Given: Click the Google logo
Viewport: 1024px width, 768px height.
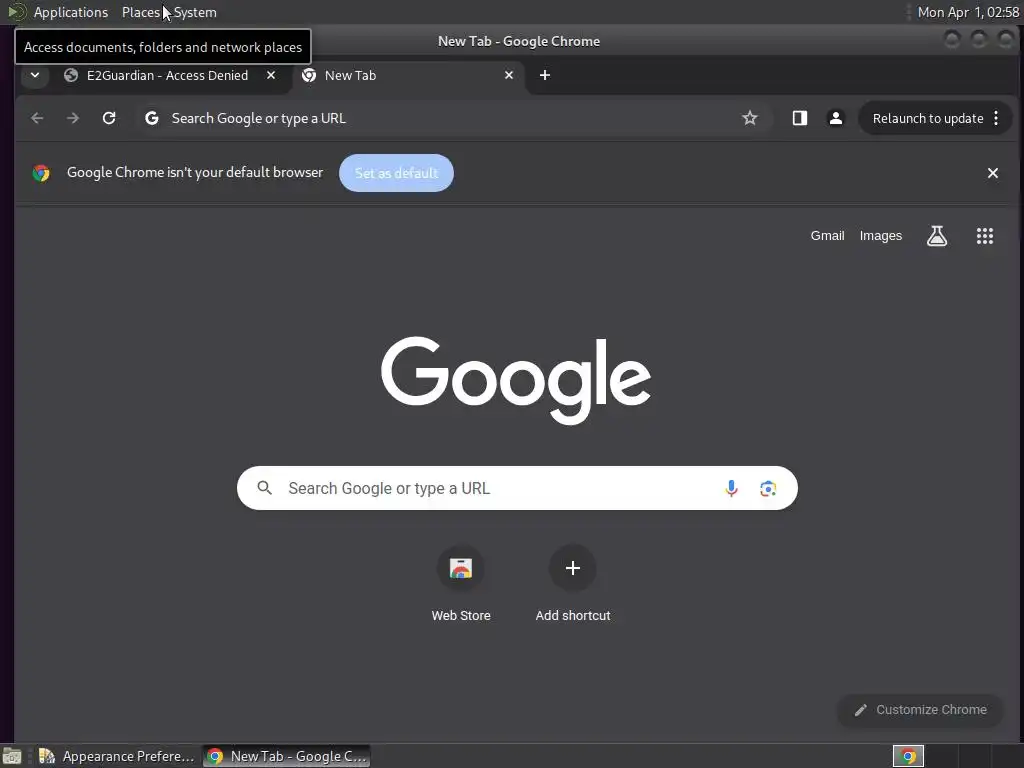Looking at the screenshot, I should (x=516, y=379).
